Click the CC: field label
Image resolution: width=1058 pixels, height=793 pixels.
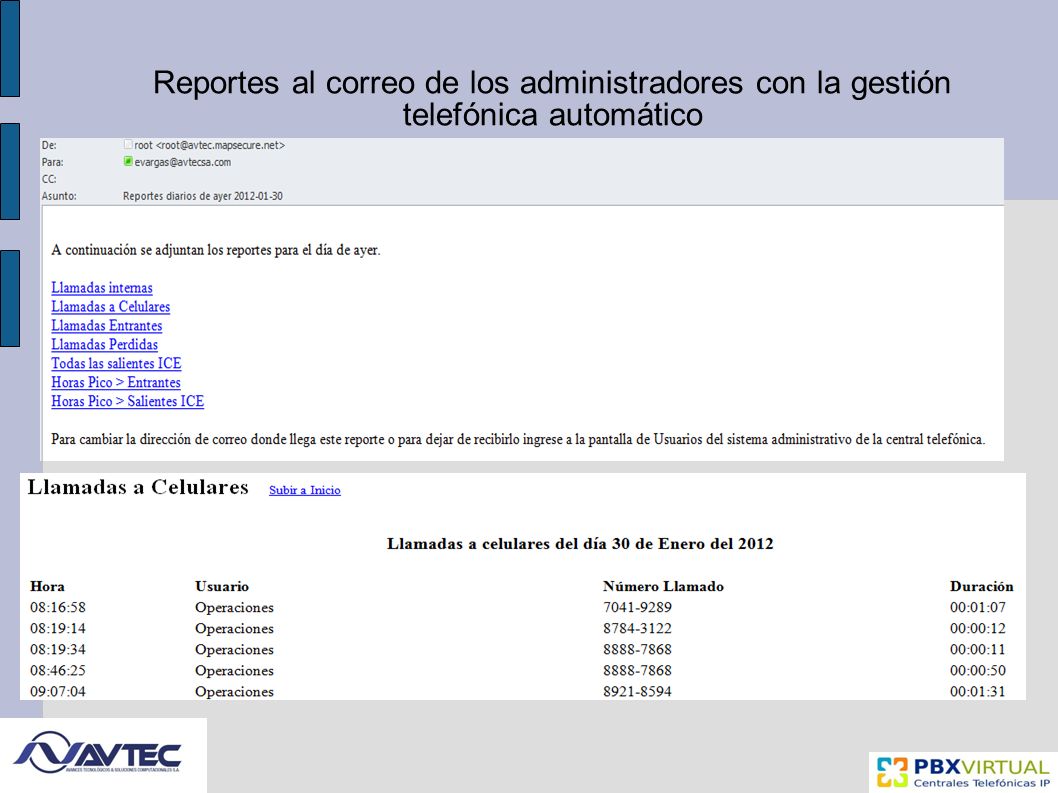tap(49, 179)
